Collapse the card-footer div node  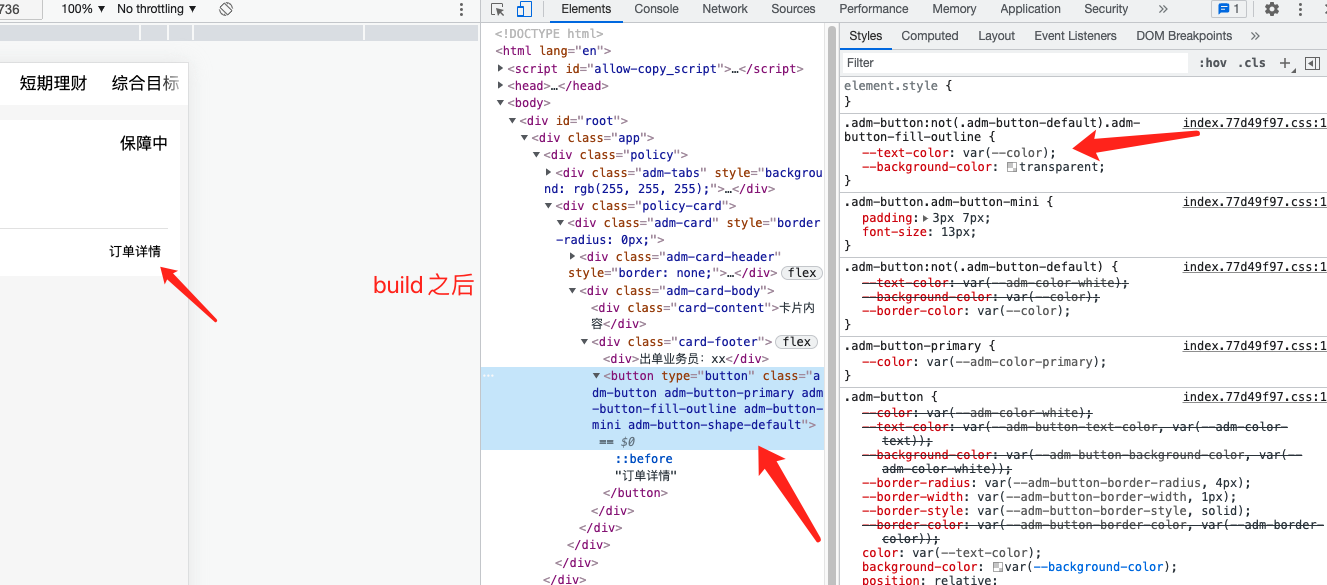tap(585, 342)
